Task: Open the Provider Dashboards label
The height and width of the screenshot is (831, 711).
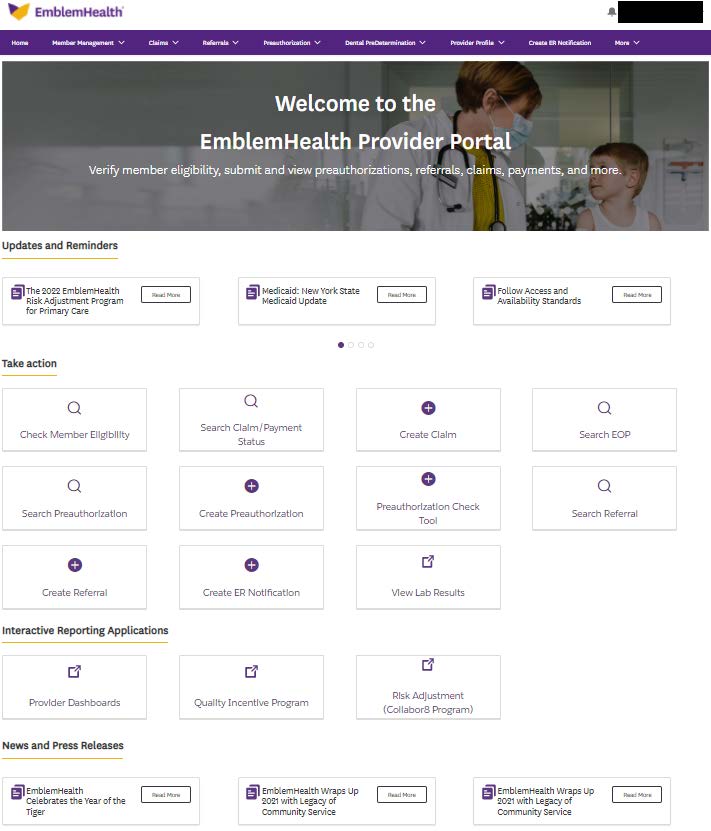Action: (75, 702)
